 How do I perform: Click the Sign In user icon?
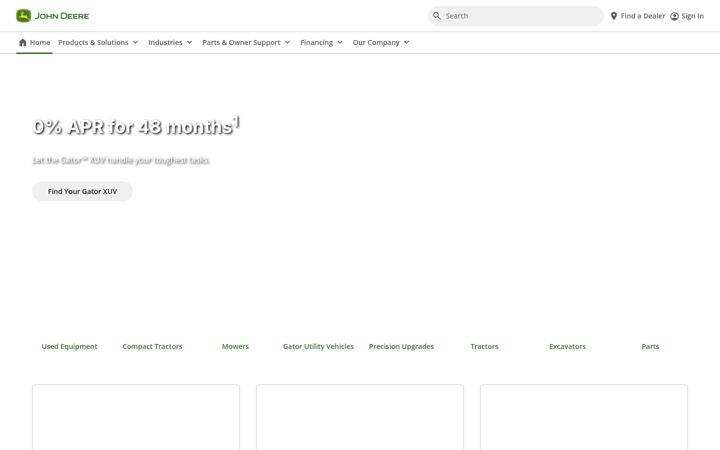coord(674,16)
